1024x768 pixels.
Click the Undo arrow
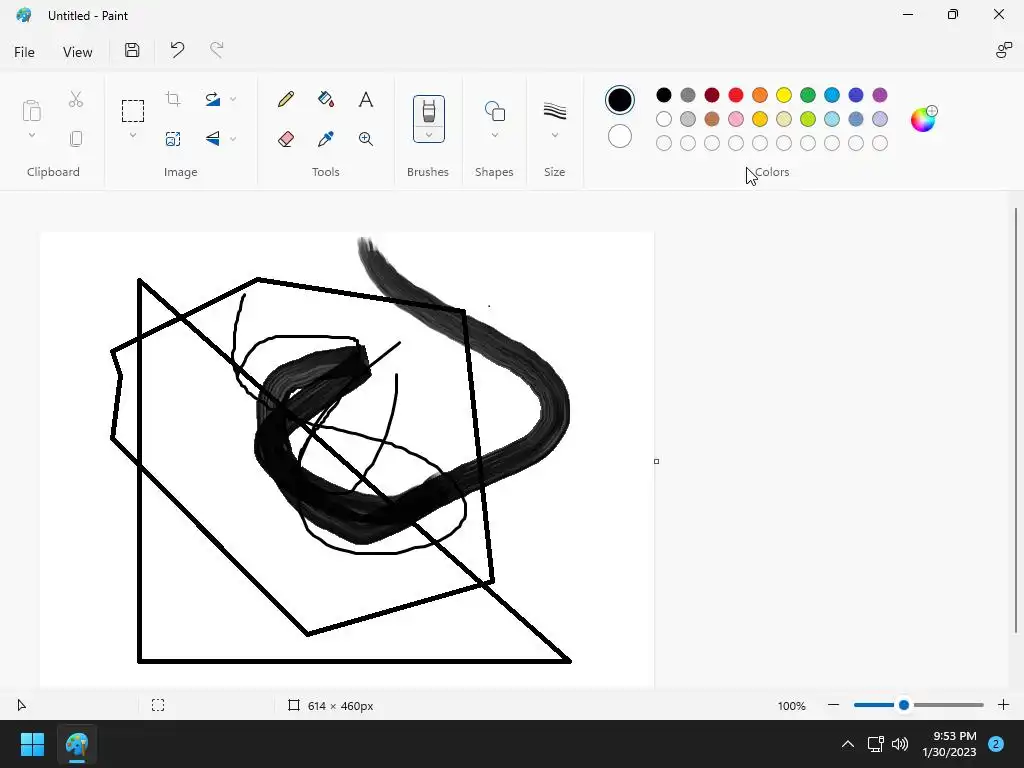[x=177, y=50]
